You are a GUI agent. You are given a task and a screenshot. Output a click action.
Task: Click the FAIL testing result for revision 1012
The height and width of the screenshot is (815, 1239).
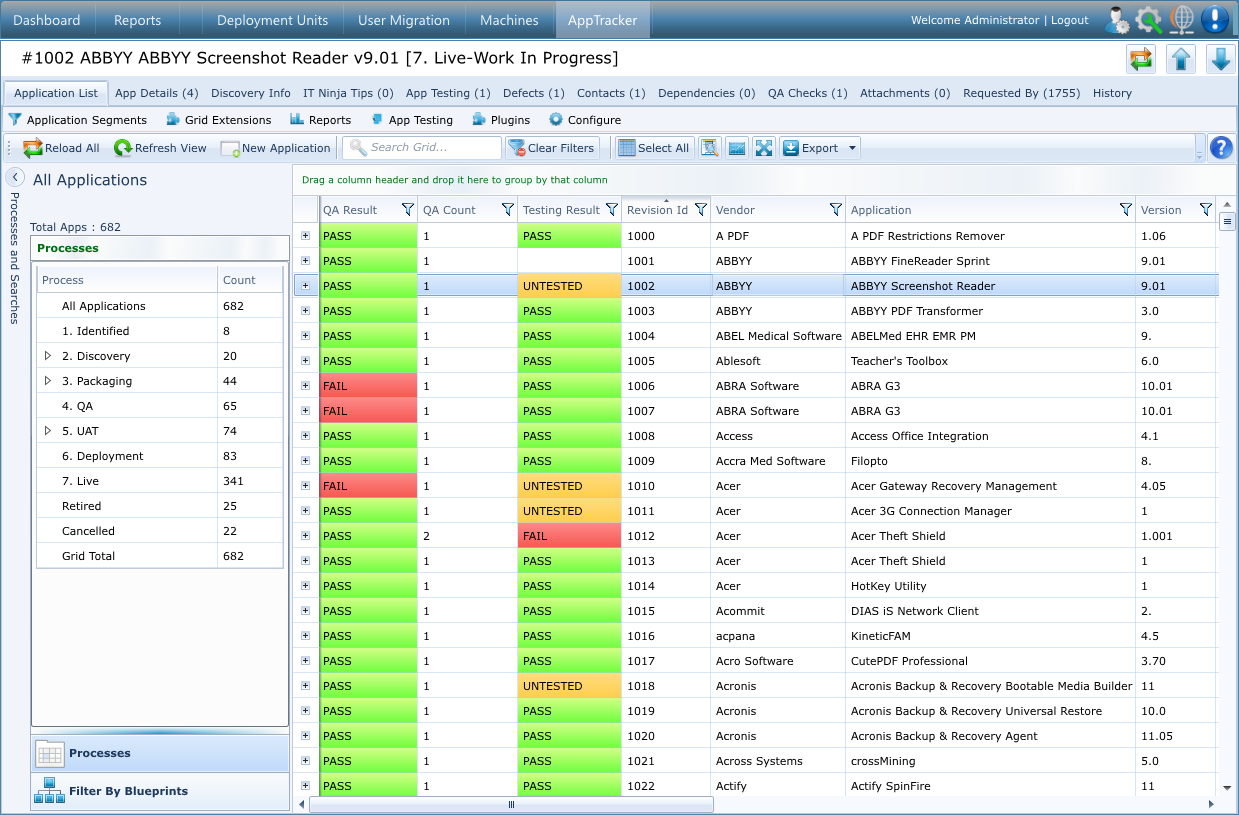[569, 536]
